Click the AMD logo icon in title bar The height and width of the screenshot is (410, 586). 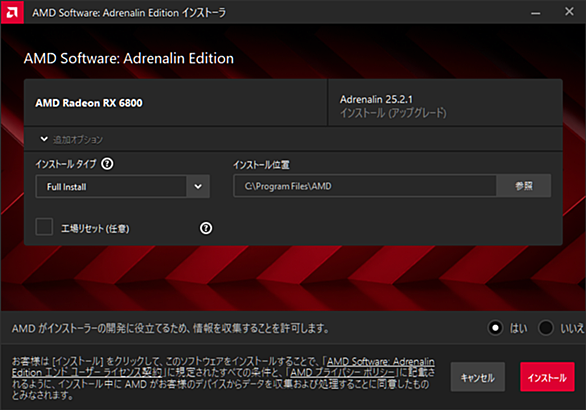pos(12,12)
